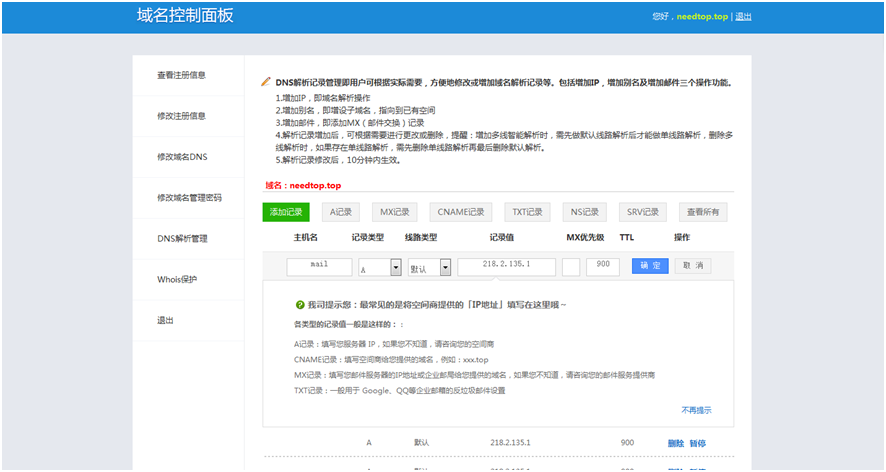Open 修改注册信息 in the sidebar

click(181, 116)
